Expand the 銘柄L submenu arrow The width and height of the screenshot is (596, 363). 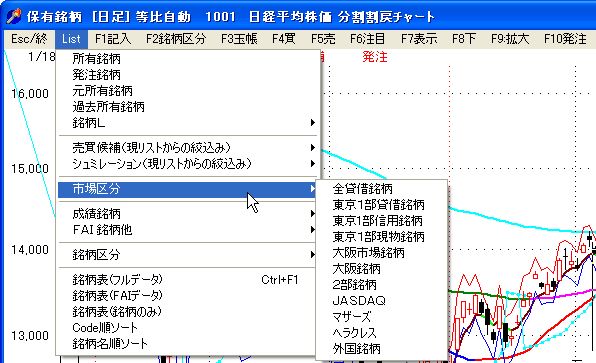(x=312, y=122)
